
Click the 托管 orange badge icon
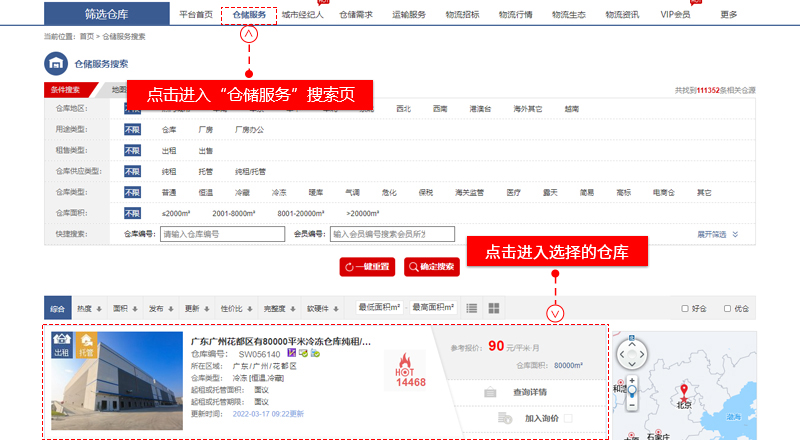pyautogui.click(x=86, y=345)
